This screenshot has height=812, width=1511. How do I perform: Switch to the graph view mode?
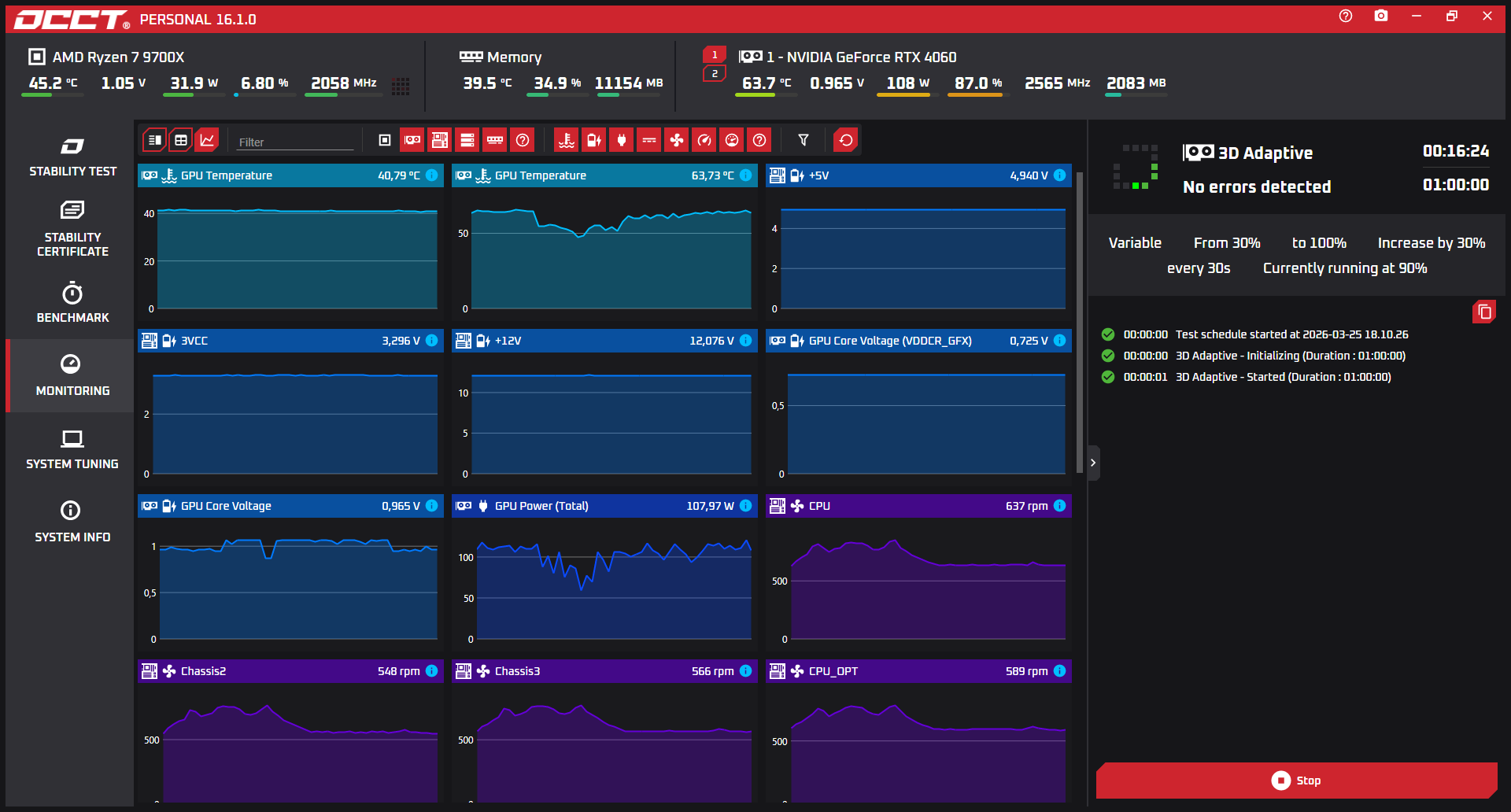pos(207,140)
